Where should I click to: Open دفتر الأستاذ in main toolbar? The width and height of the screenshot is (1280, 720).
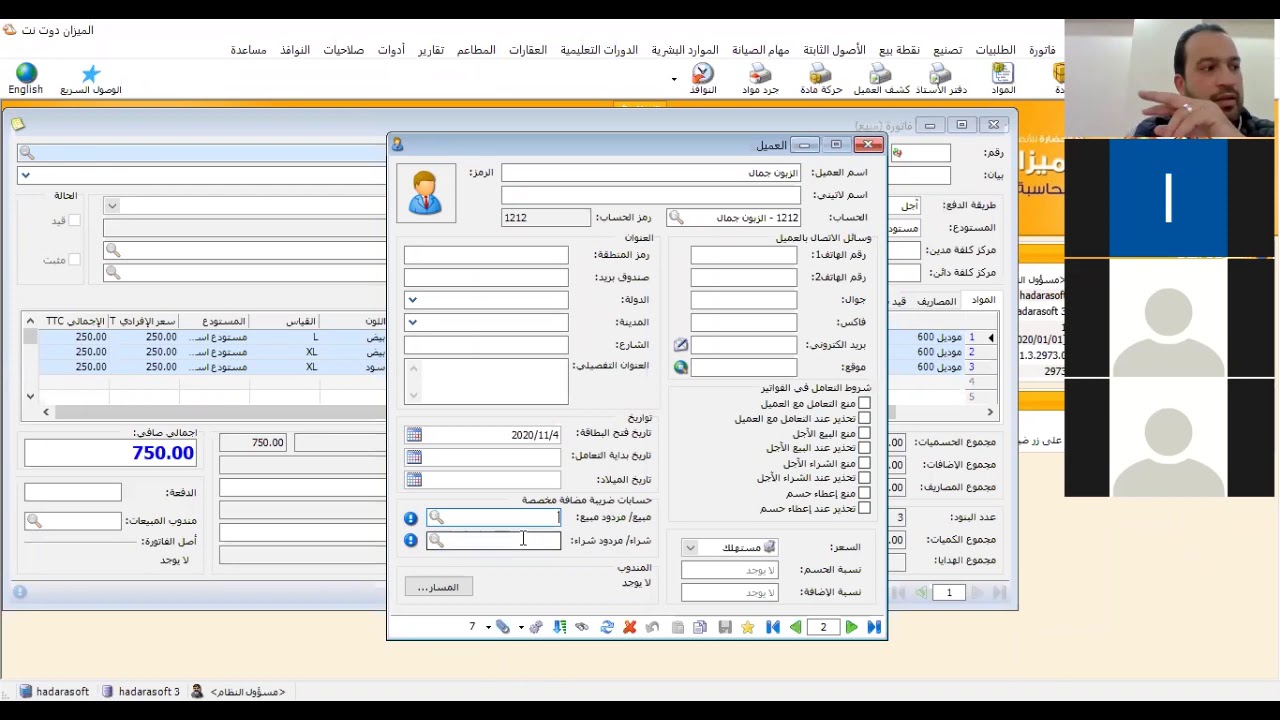tap(941, 79)
